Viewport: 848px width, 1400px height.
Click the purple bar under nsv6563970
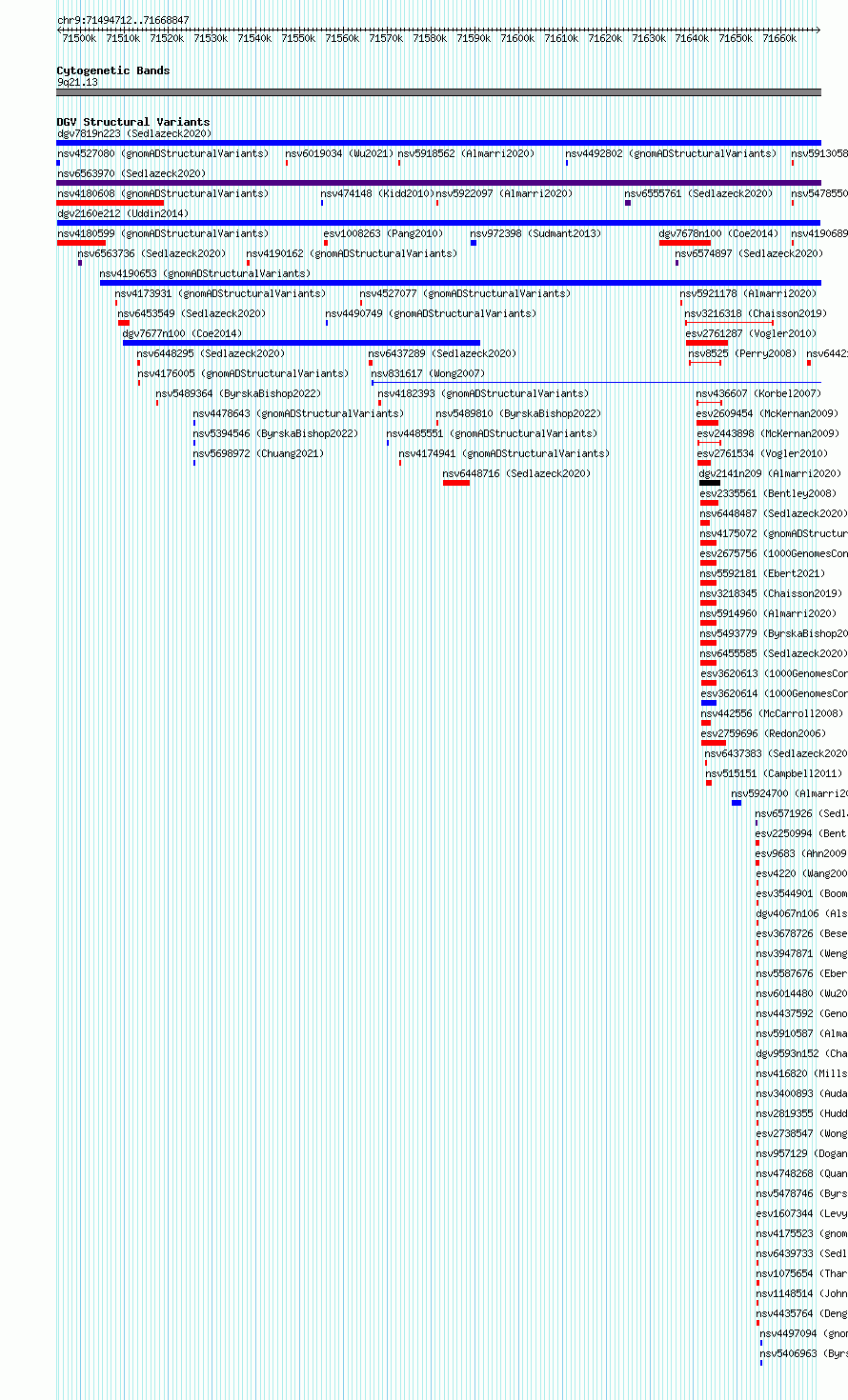pyautogui.click(x=438, y=183)
